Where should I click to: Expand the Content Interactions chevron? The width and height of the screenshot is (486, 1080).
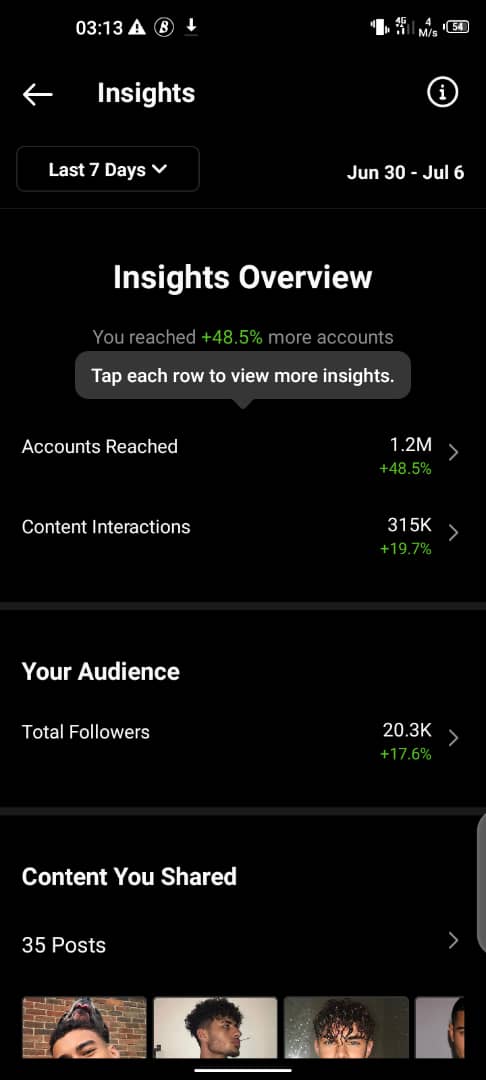pyautogui.click(x=453, y=532)
